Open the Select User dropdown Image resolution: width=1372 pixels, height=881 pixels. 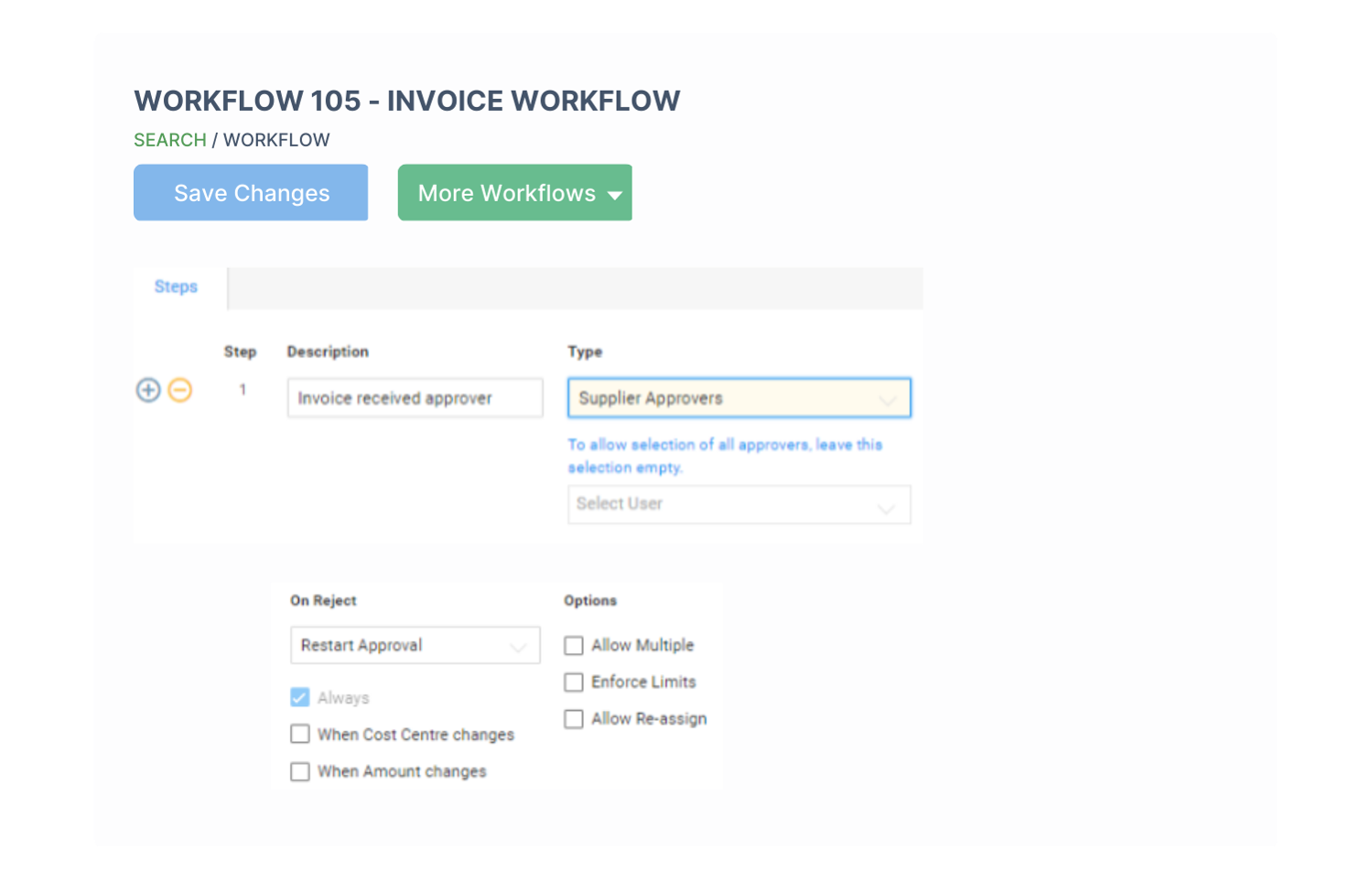(x=740, y=504)
